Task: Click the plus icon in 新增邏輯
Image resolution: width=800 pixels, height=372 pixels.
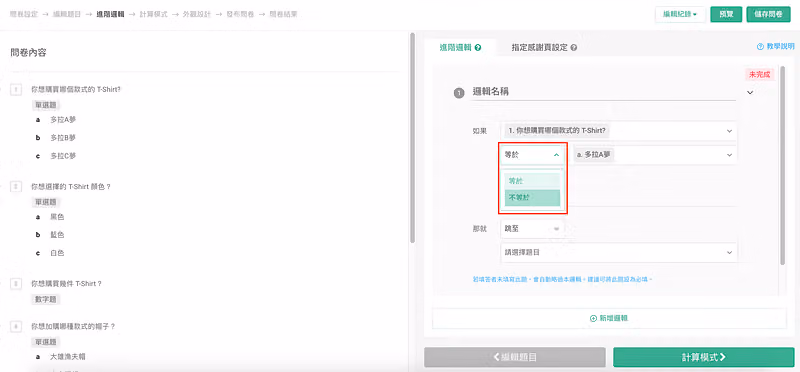Action: [593, 318]
